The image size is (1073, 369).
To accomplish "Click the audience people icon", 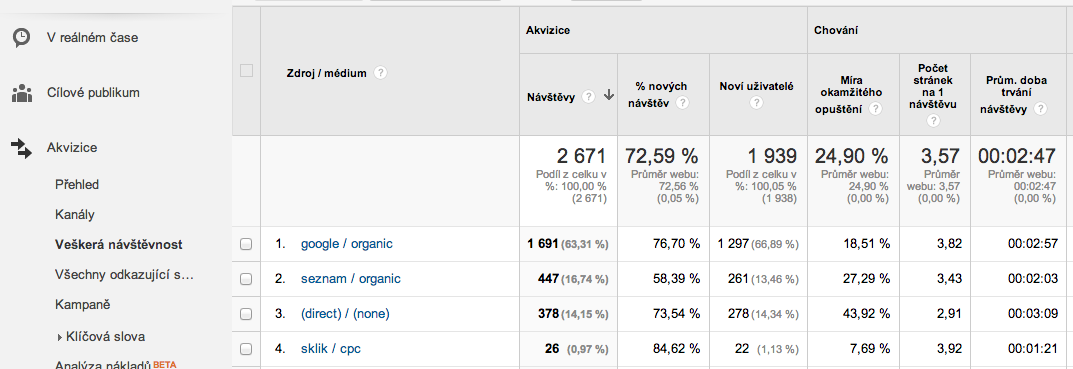I will pyautogui.click(x=22, y=93).
